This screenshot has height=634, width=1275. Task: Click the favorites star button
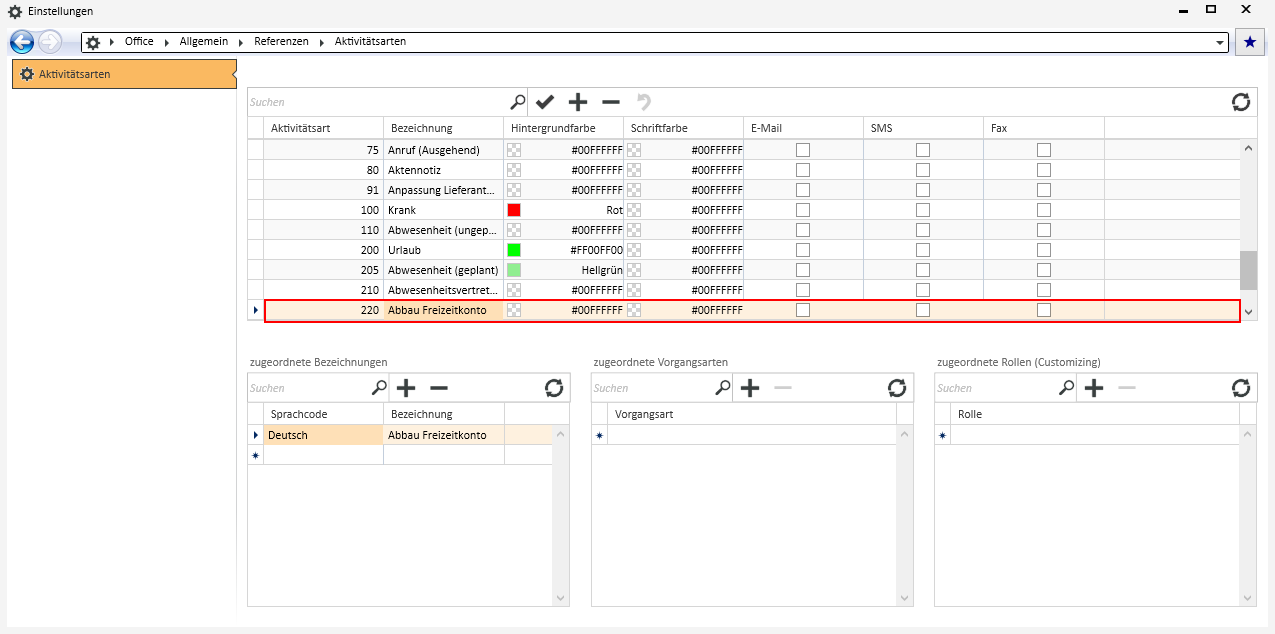click(x=1249, y=42)
